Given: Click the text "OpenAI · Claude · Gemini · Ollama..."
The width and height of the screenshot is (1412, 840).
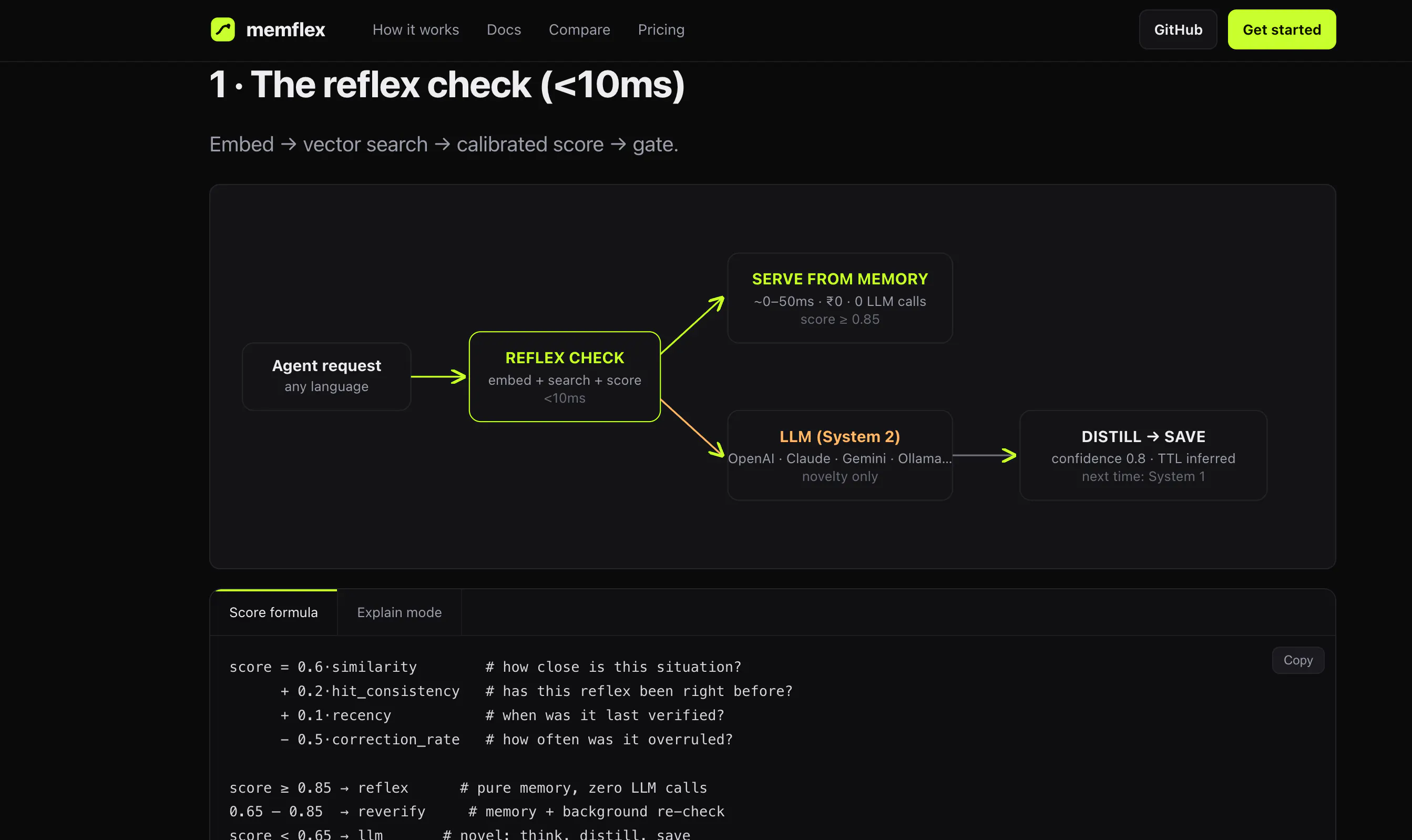Looking at the screenshot, I should pos(840,458).
